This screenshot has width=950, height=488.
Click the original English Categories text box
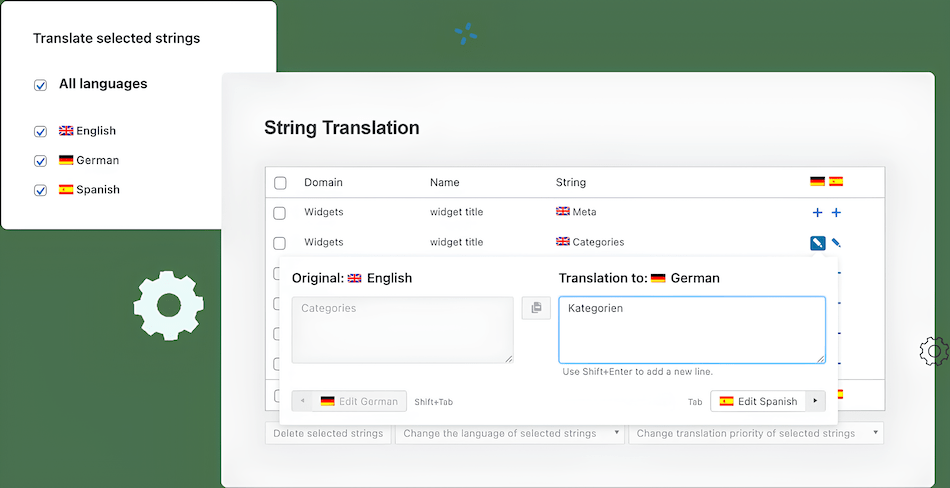point(402,330)
